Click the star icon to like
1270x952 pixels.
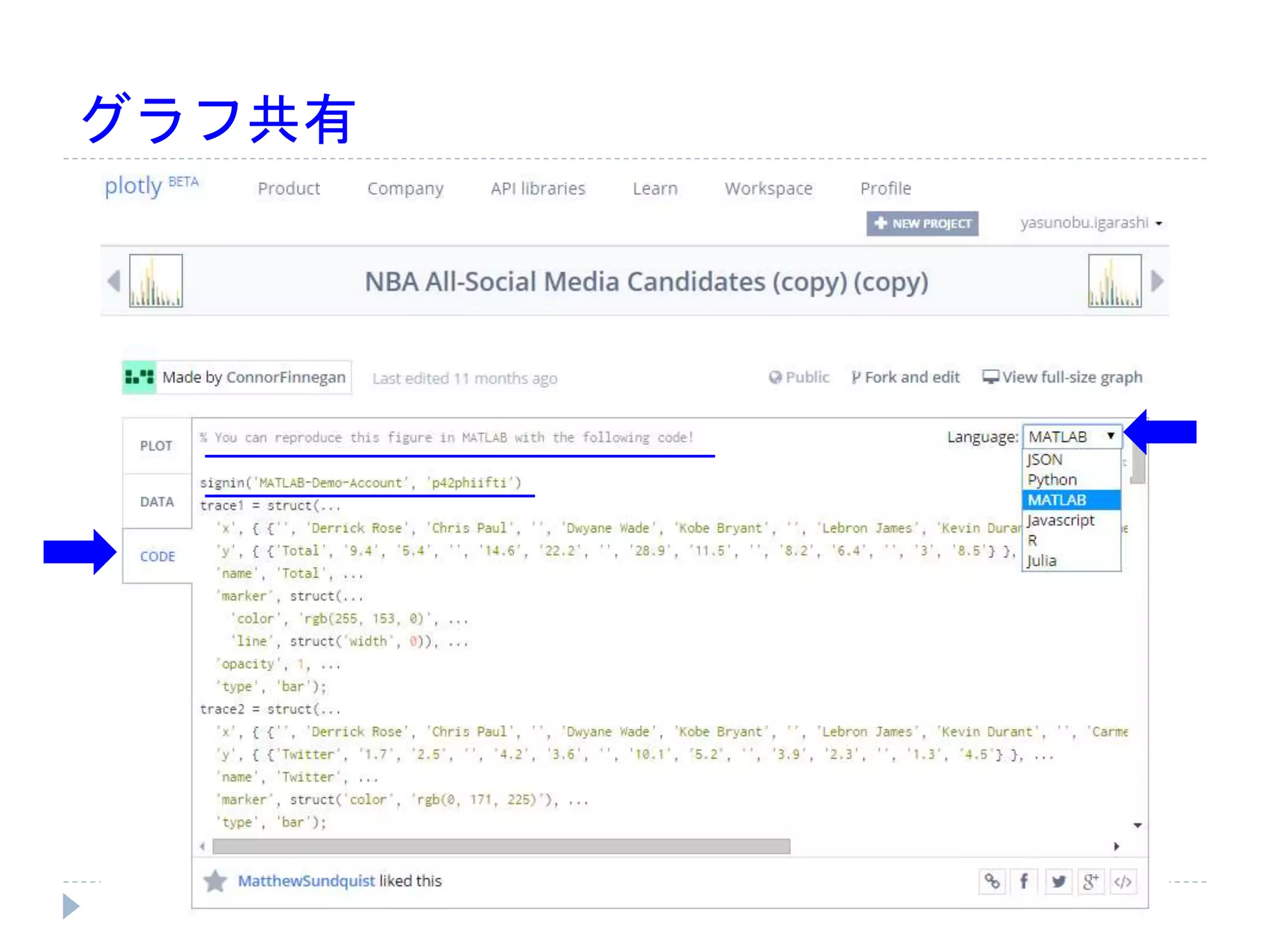tap(215, 881)
